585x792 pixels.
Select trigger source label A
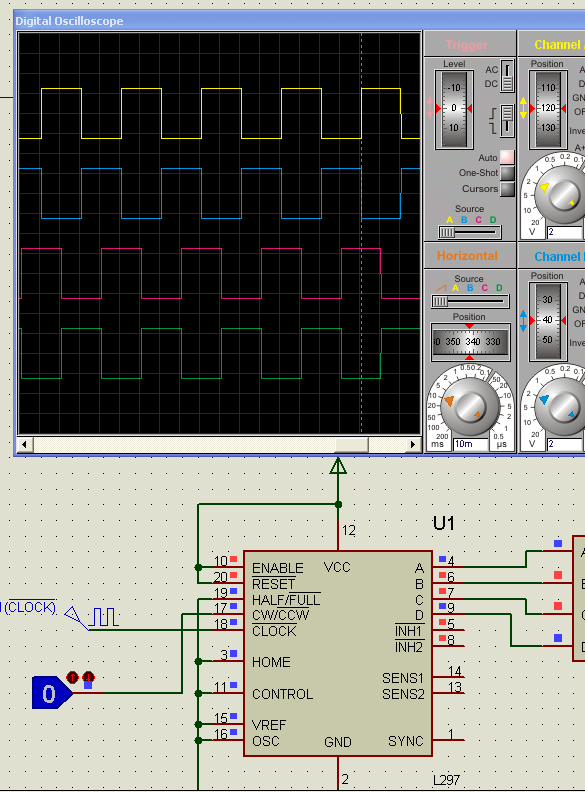tap(450, 220)
